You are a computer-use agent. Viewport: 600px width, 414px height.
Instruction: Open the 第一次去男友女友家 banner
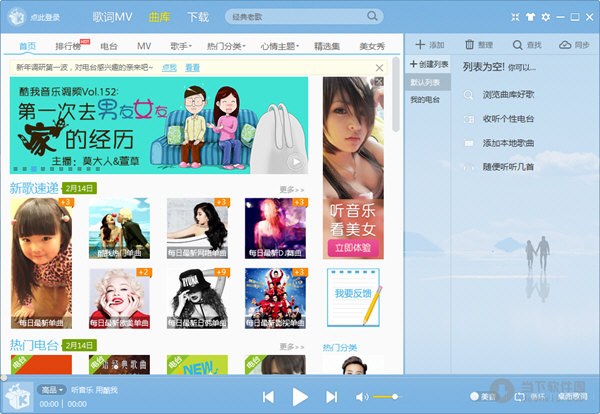(x=159, y=125)
